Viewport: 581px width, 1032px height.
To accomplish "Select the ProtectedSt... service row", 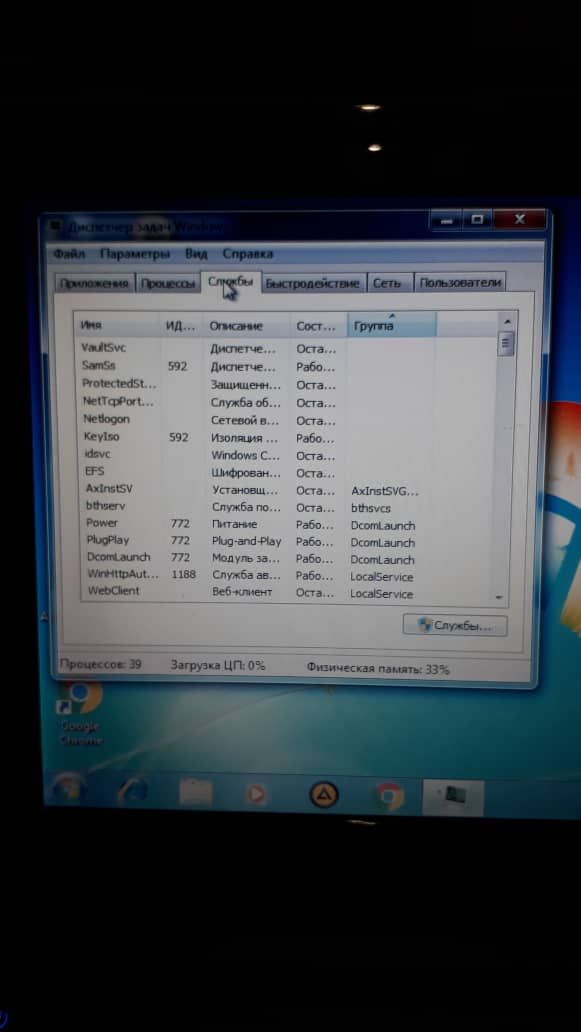I will 286,384.
